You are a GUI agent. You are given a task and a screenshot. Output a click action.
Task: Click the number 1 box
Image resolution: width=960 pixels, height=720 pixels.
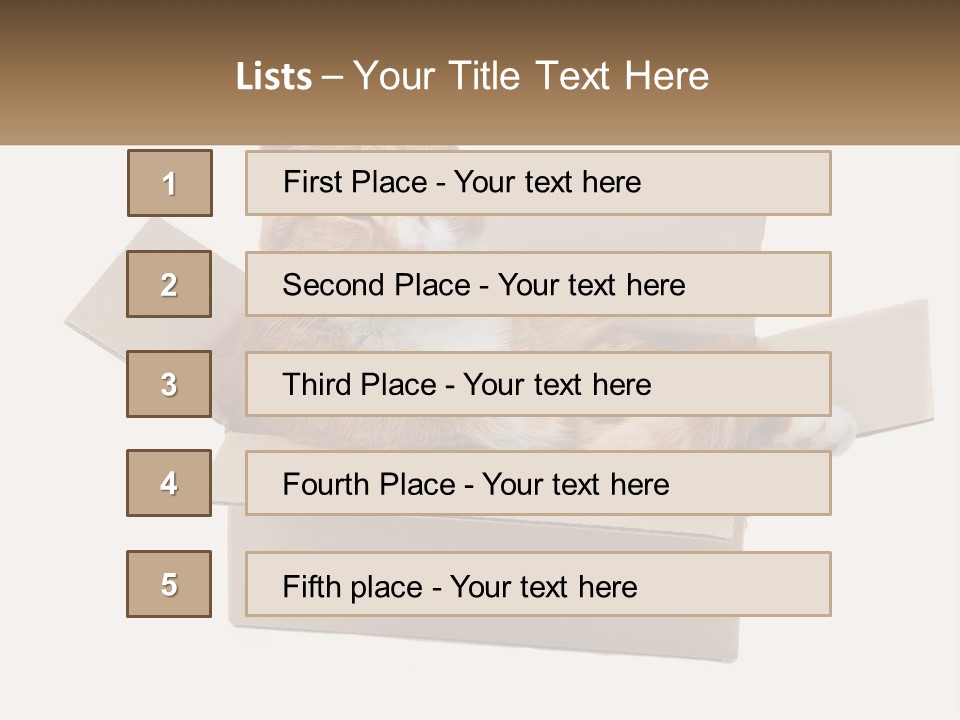tap(169, 183)
